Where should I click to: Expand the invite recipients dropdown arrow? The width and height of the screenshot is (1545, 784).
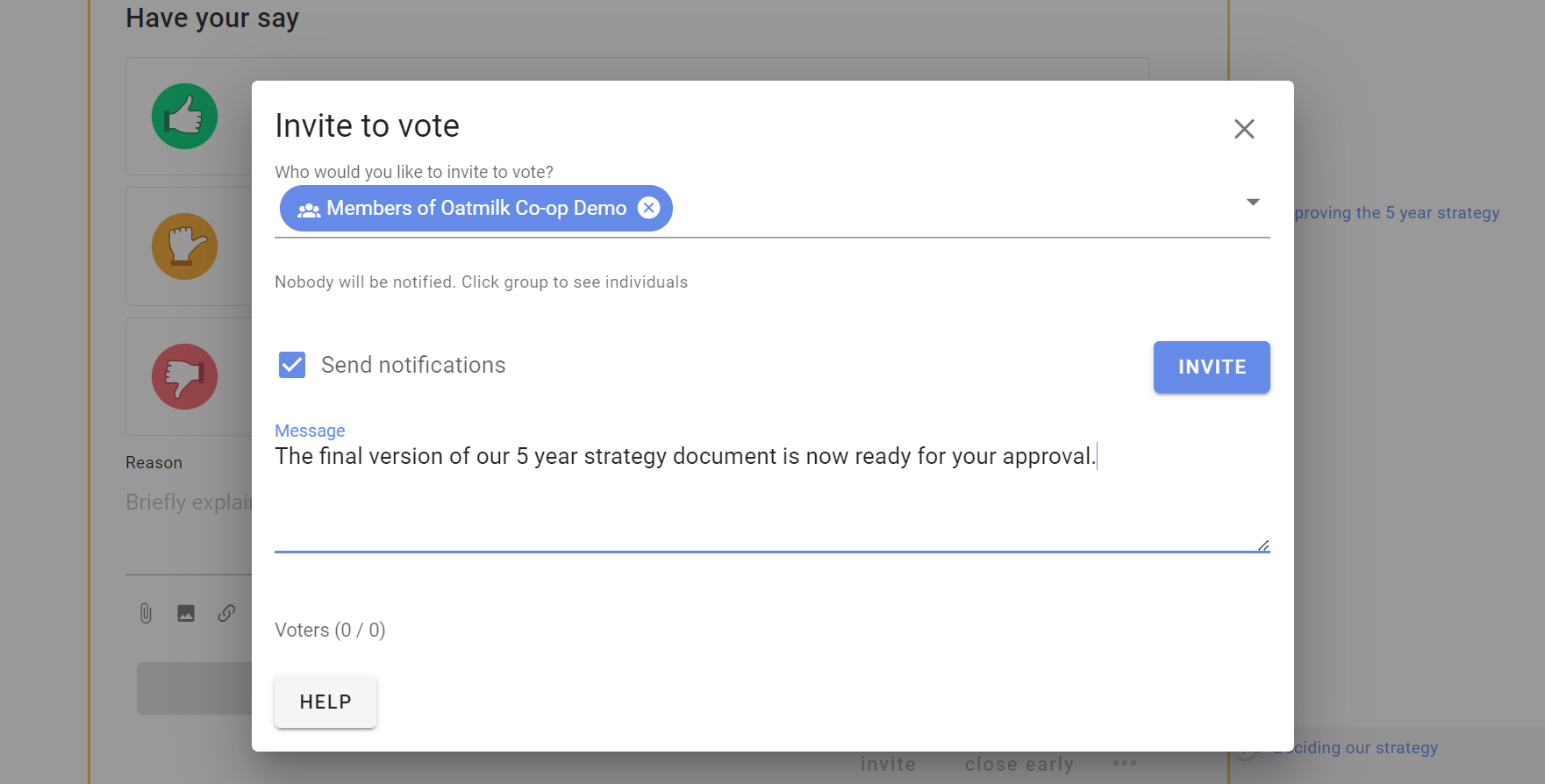1253,203
